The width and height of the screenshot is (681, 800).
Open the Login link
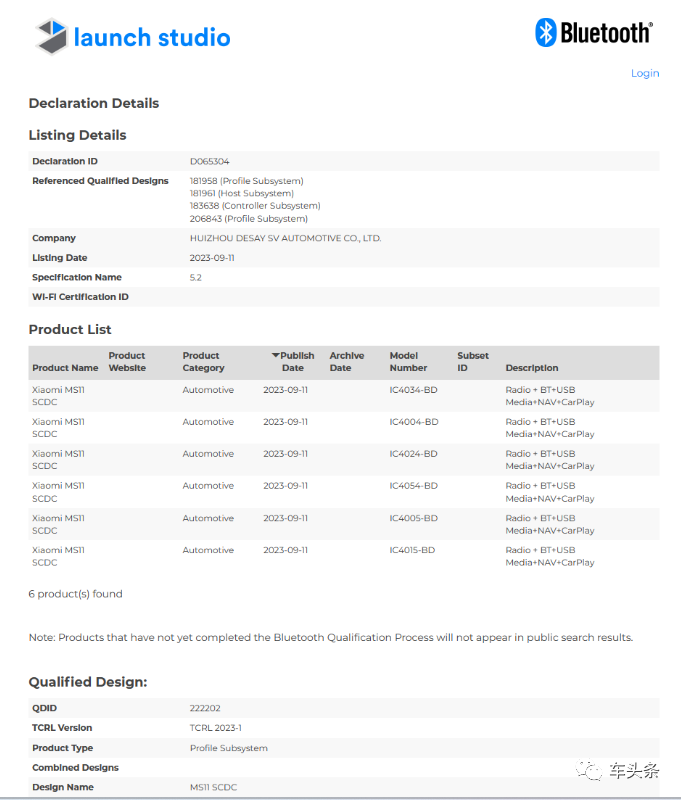coord(645,73)
